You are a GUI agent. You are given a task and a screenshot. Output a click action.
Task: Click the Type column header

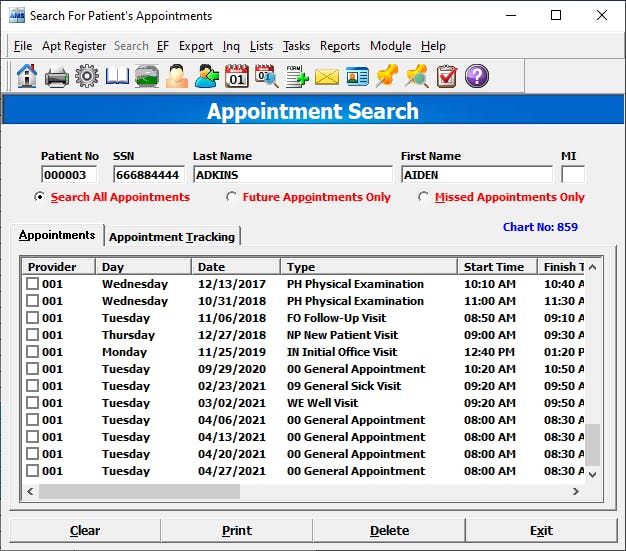369,267
